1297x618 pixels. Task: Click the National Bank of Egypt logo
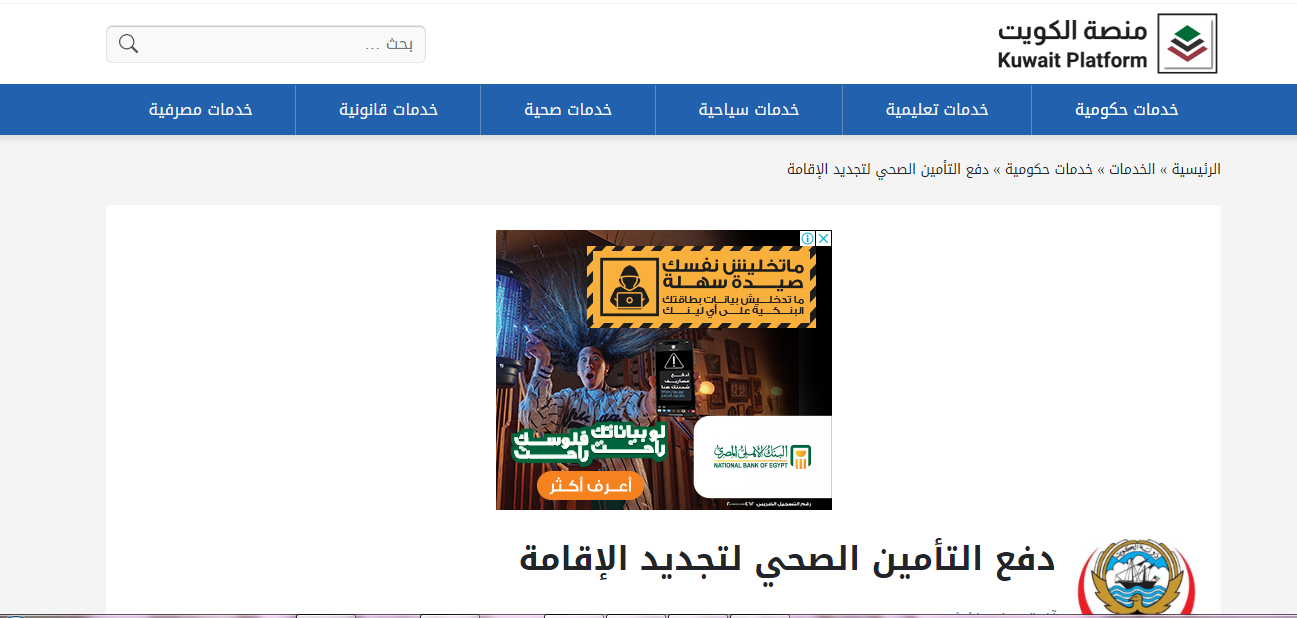point(762,458)
